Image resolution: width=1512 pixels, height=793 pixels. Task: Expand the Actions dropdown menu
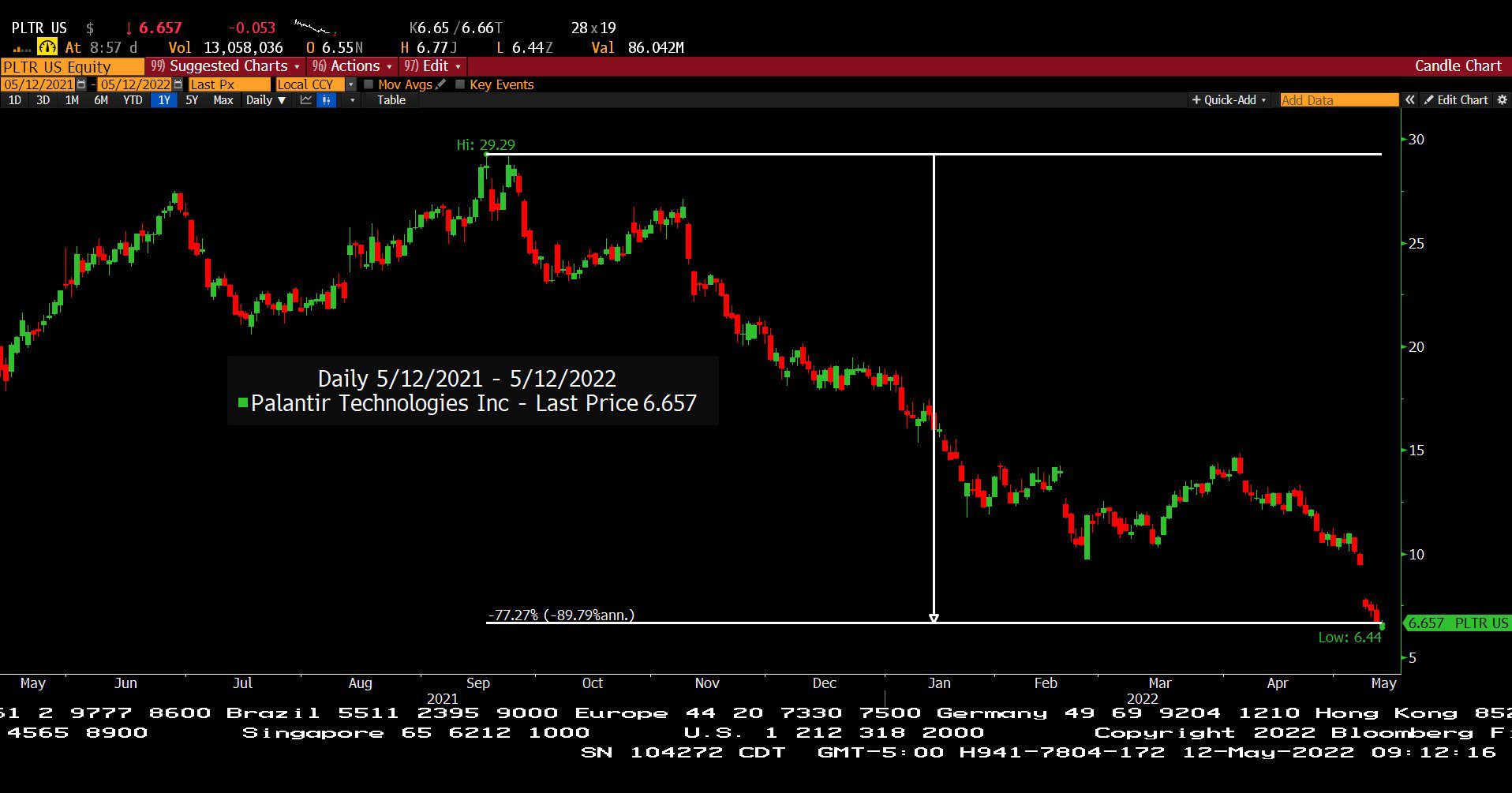pos(352,66)
